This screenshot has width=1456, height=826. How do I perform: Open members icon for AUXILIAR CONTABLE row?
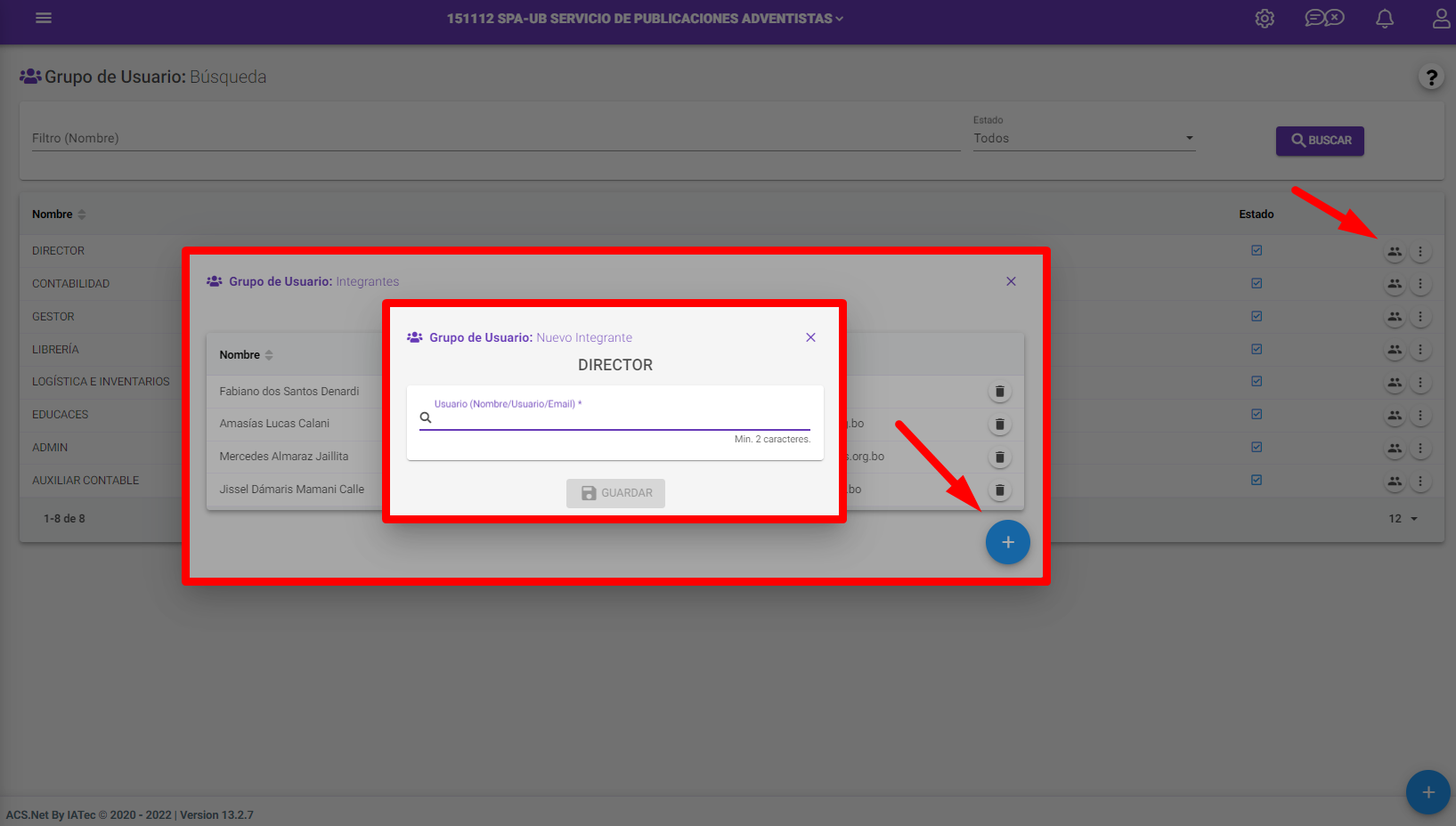(x=1395, y=482)
